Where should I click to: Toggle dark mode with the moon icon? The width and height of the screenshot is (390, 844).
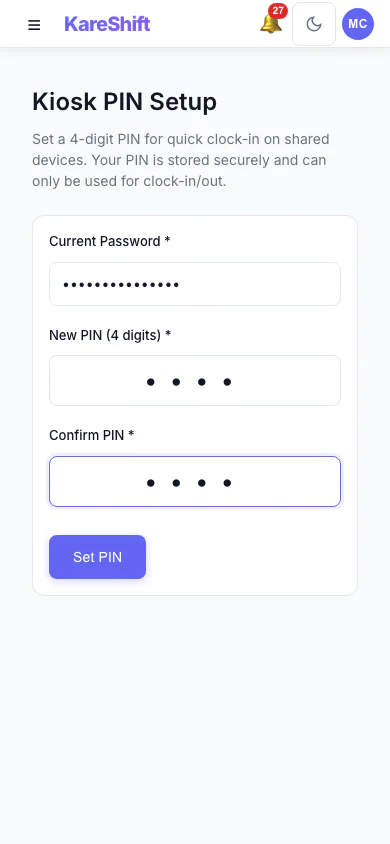[x=314, y=24]
